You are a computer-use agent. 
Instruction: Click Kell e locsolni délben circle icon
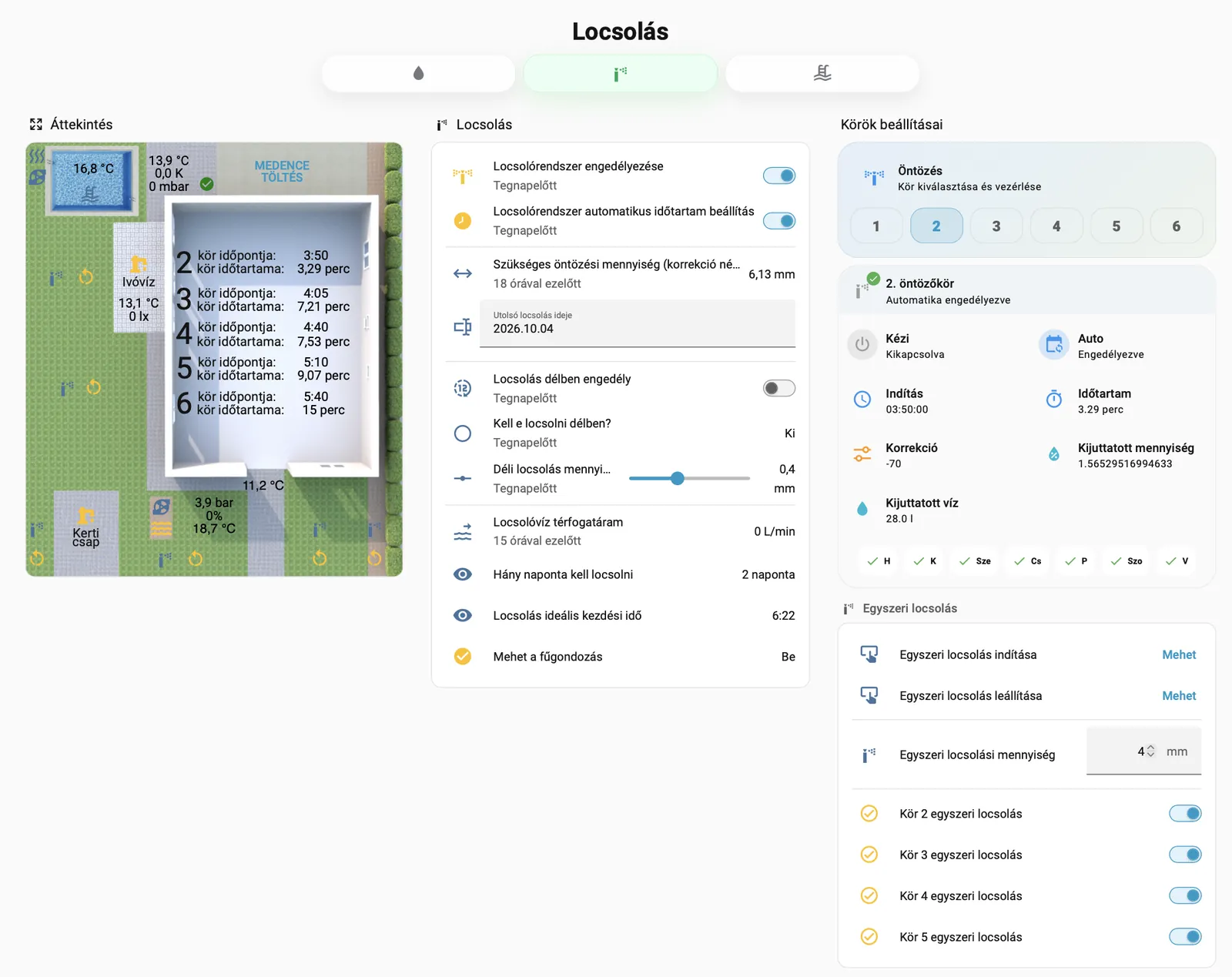pos(463,433)
